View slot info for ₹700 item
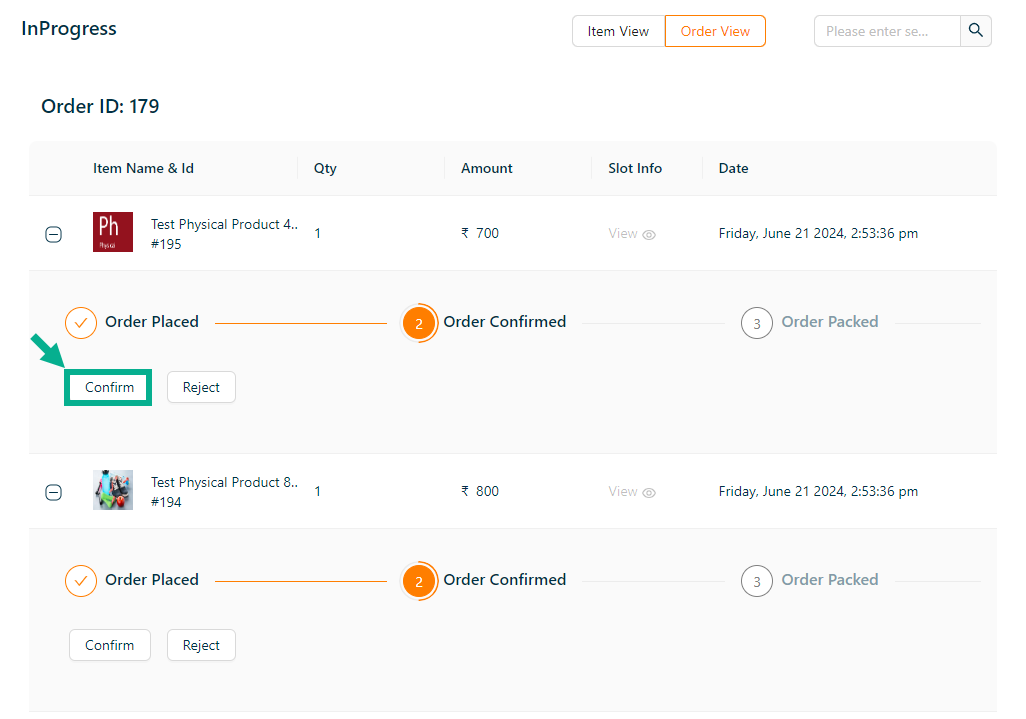Screen dimensions: 1026x719 pos(632,234)
